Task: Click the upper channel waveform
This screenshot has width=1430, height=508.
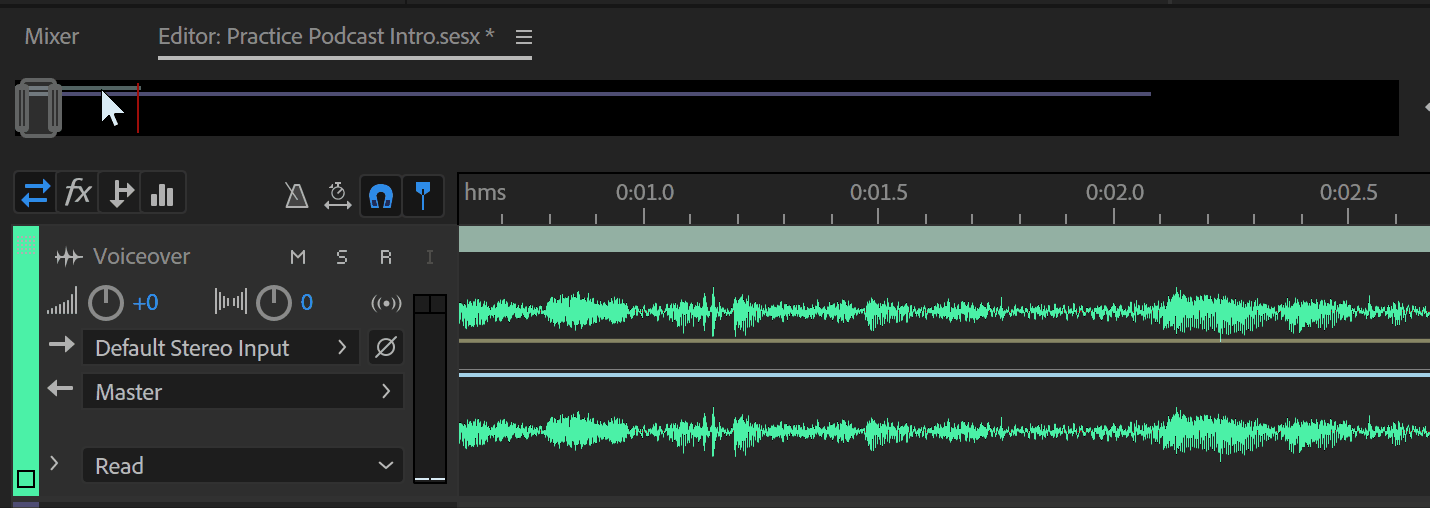Action: point(944,312)
